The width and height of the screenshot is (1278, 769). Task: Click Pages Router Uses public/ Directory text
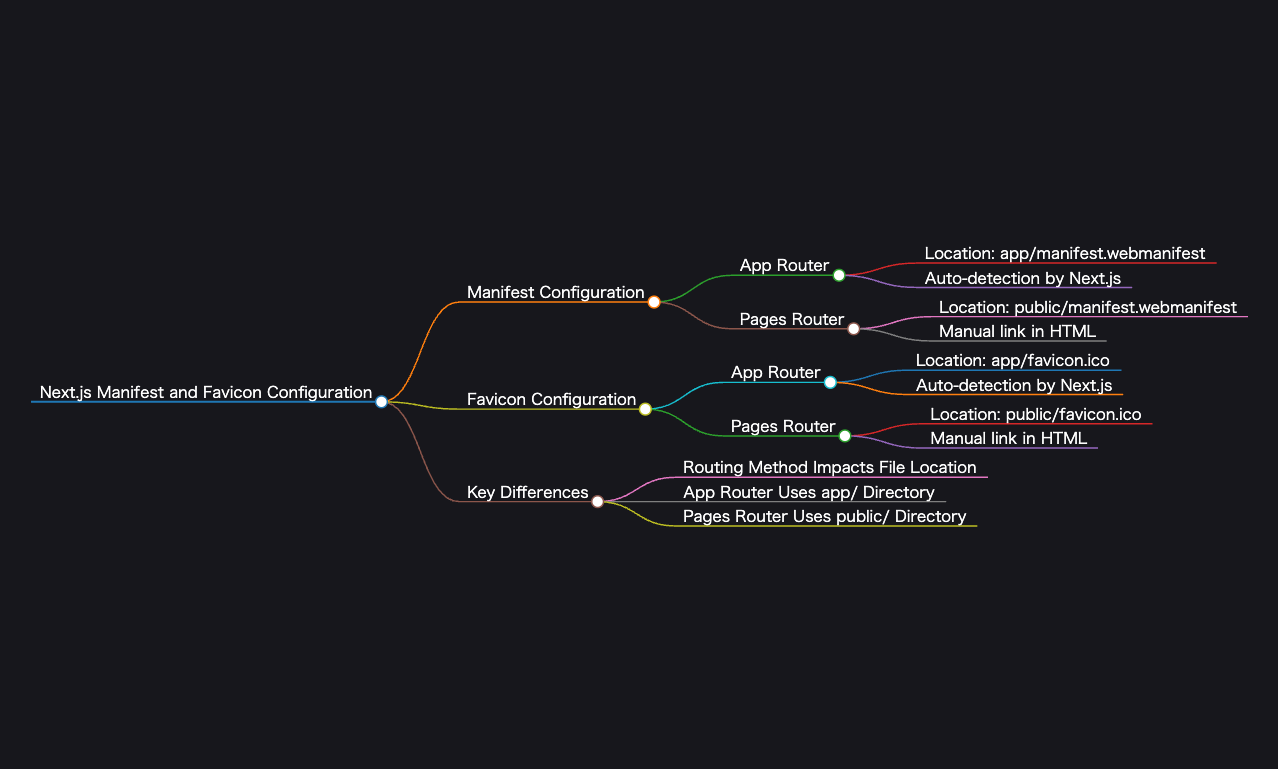pyautogui.click(x=825, y=516)
